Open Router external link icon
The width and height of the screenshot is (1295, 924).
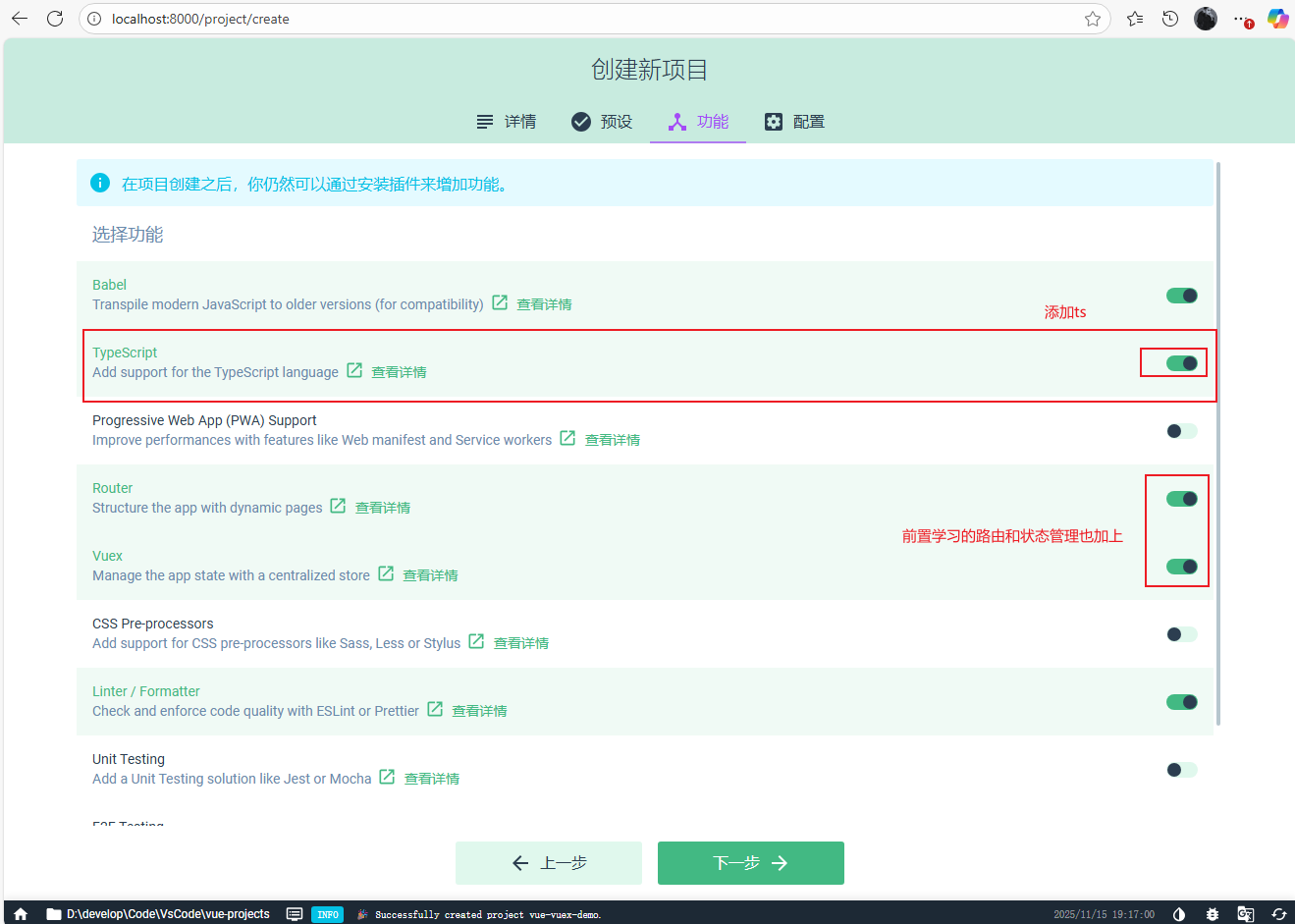338,506
